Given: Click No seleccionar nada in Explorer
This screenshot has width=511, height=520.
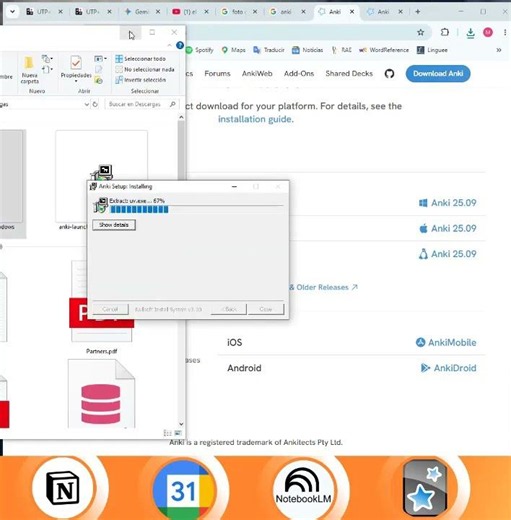Looking at the screenshot, I should [x=145, y=69].
